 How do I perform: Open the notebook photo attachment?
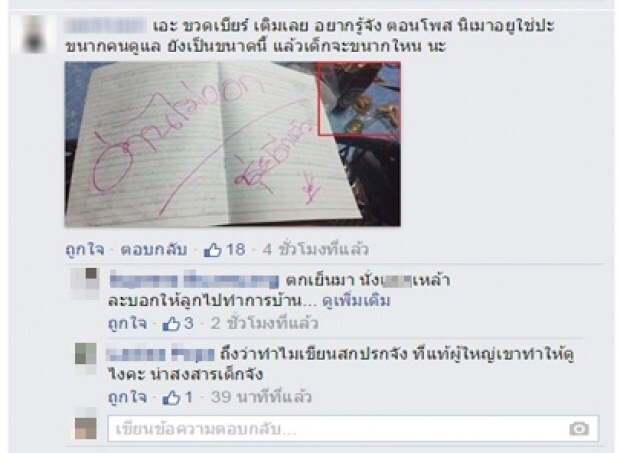(x=232, y=144)
